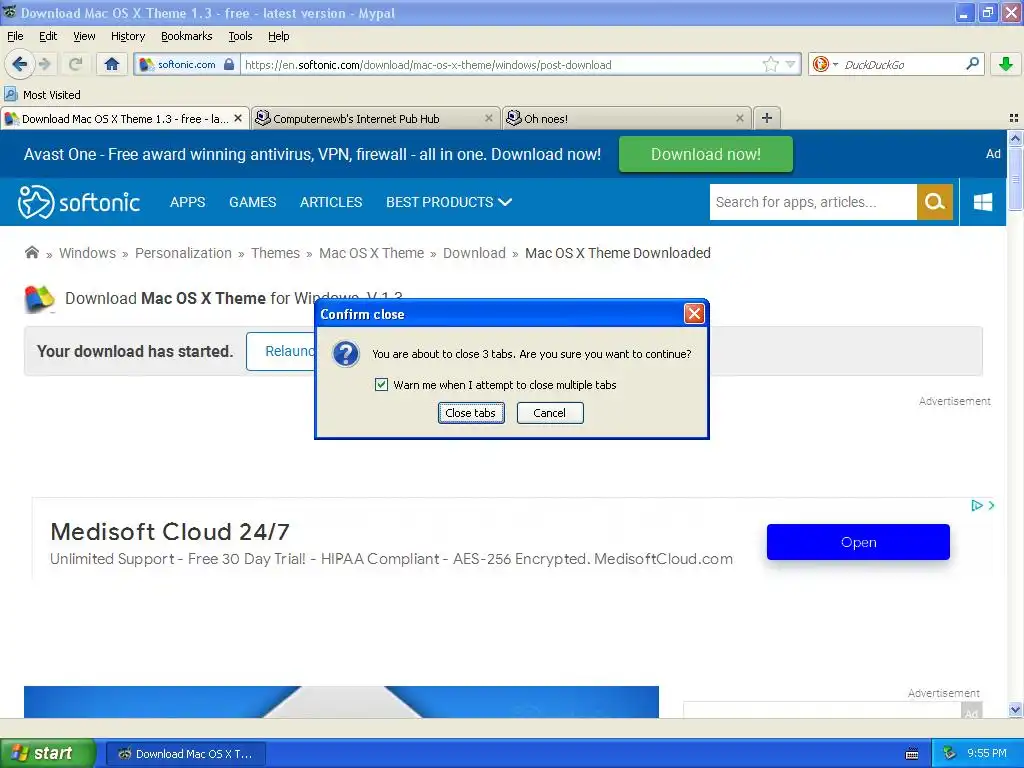Show the all-tabs grid icon
1024x768 pixels.
[x=1014, y=118]
